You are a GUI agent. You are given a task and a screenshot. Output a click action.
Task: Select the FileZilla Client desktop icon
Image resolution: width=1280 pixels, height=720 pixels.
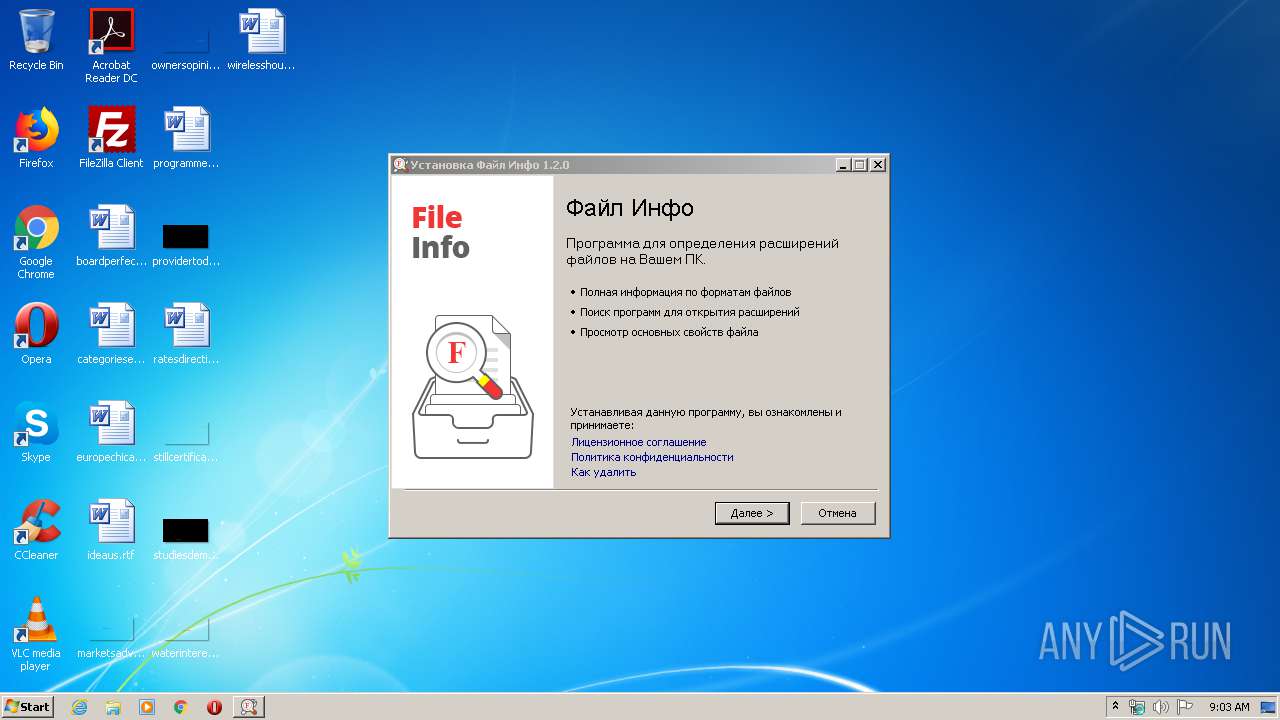(x=111, y=138)
